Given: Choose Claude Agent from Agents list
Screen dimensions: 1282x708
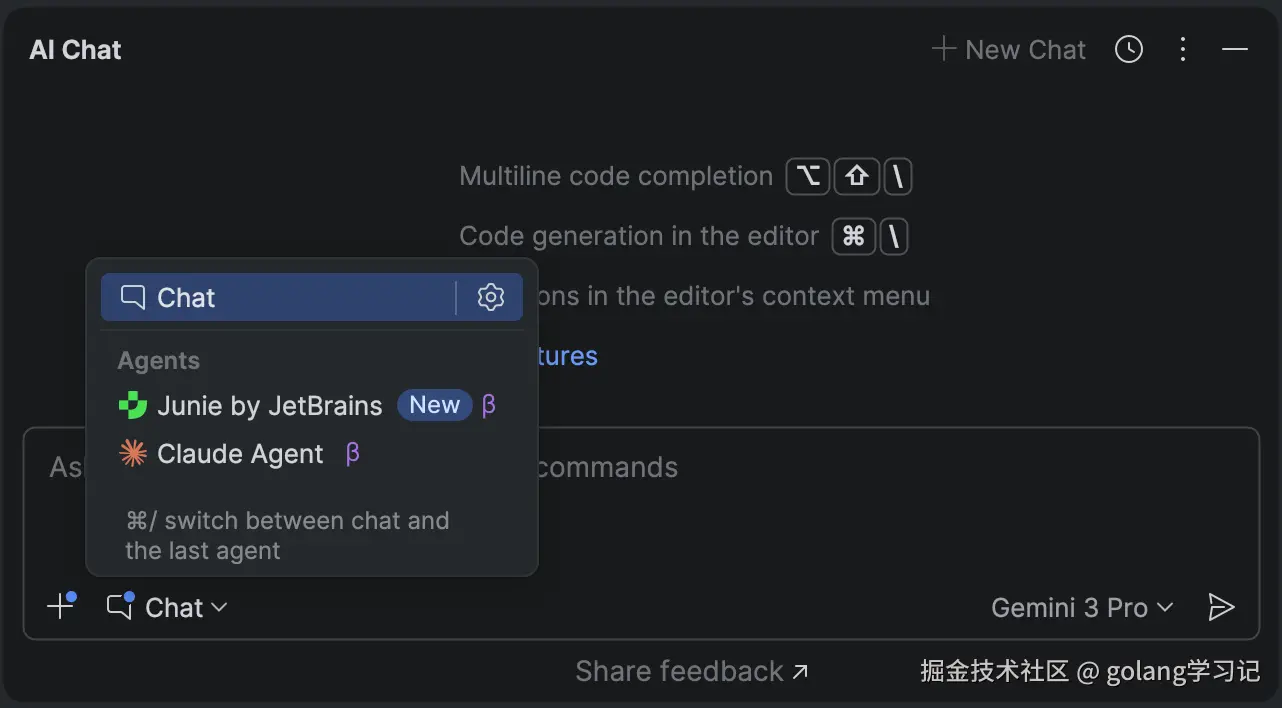Looking at the screenshot, I should coord(240,454).
